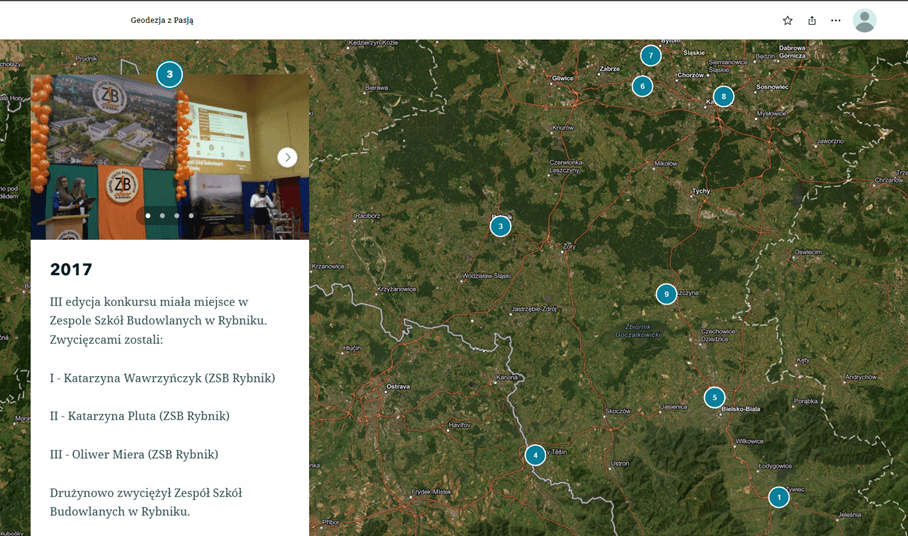Screen dimensions: 908x536
Task: Select map marker 5 near Bielsko-Biała
Action: pyautogui.click(x=714, y=397)
